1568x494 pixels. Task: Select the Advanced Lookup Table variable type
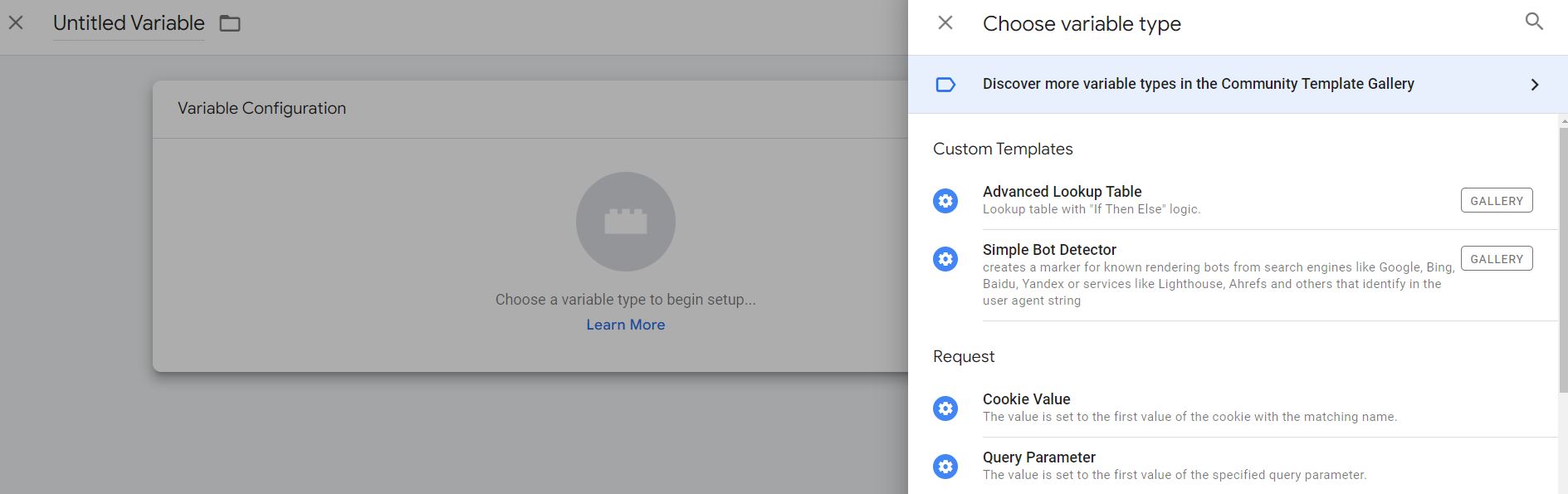pyautogui.click(x=1062, y=192)
